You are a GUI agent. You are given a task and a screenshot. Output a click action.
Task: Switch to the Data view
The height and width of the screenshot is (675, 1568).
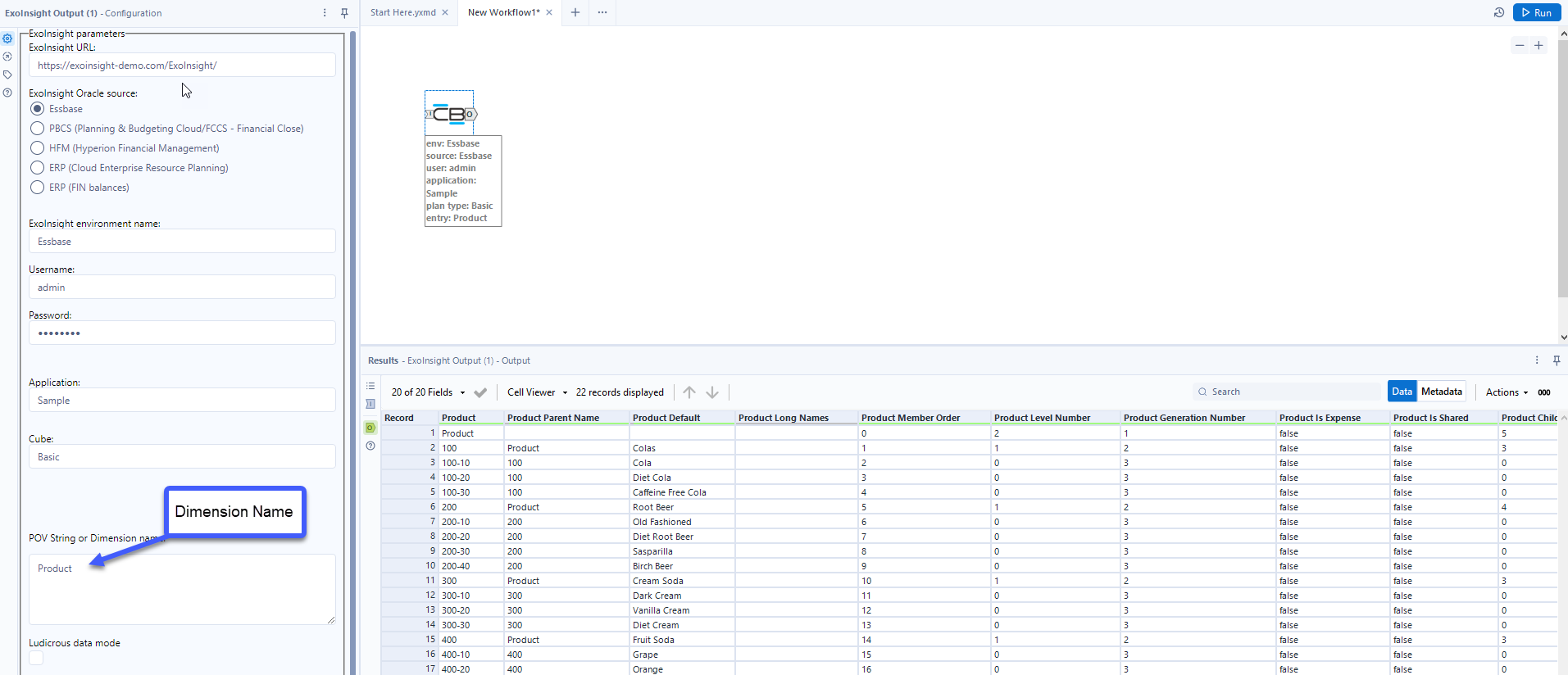[1402, 392]
